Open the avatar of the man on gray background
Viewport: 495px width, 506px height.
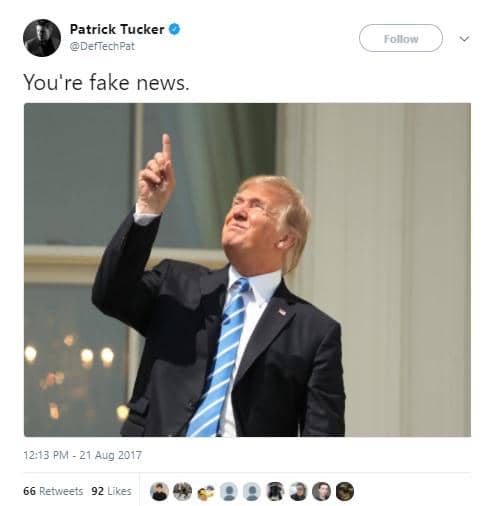tap(321, 492)
